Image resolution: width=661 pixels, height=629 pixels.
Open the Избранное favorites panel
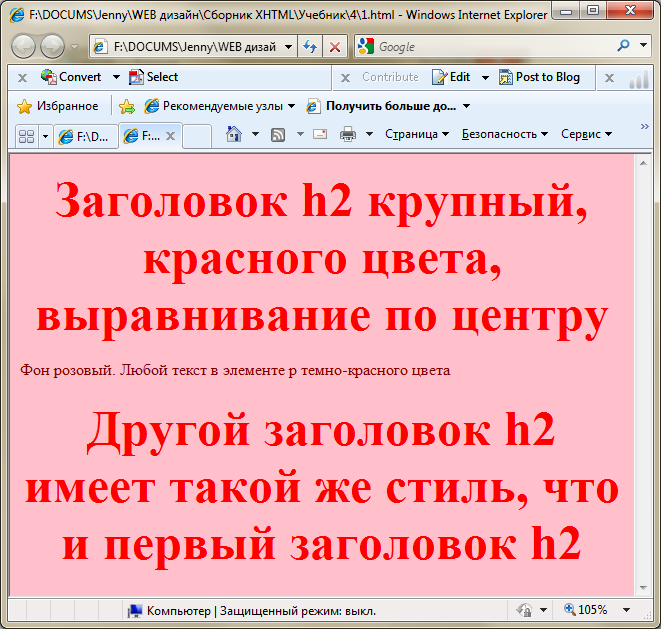coord(58,106)
